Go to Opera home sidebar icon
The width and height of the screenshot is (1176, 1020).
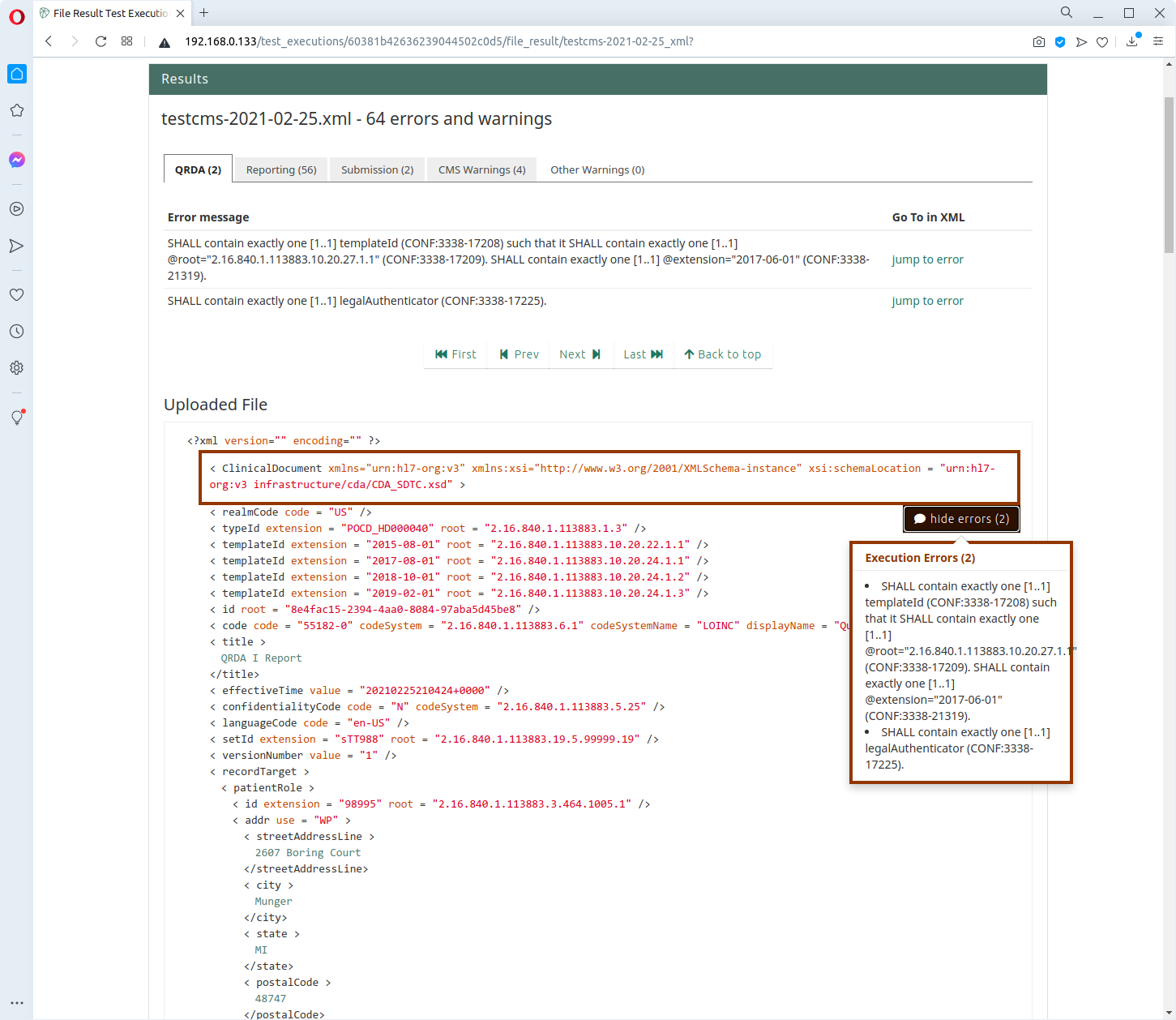point(17,74)
